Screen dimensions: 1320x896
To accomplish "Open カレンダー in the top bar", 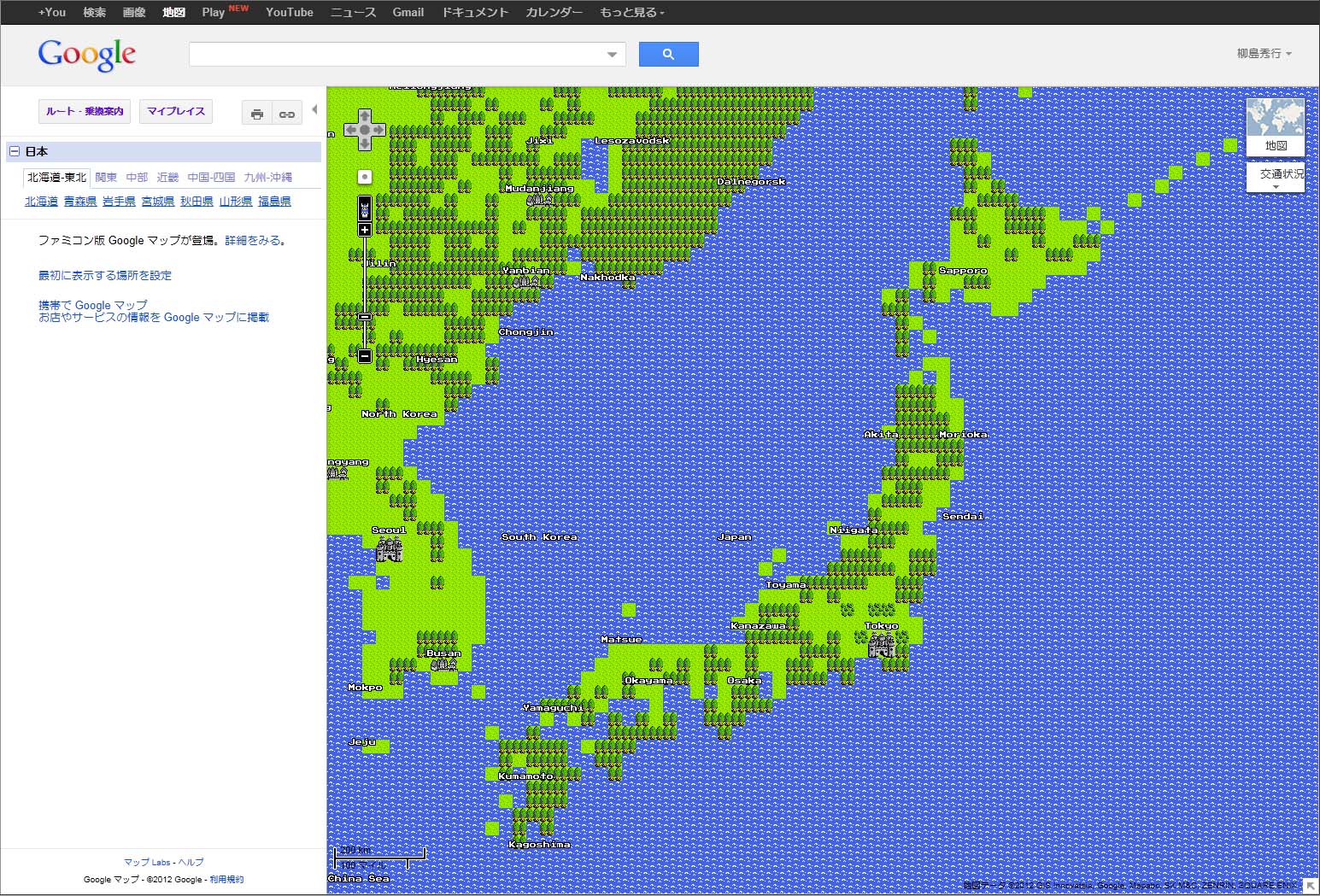I will coord(554,12).
